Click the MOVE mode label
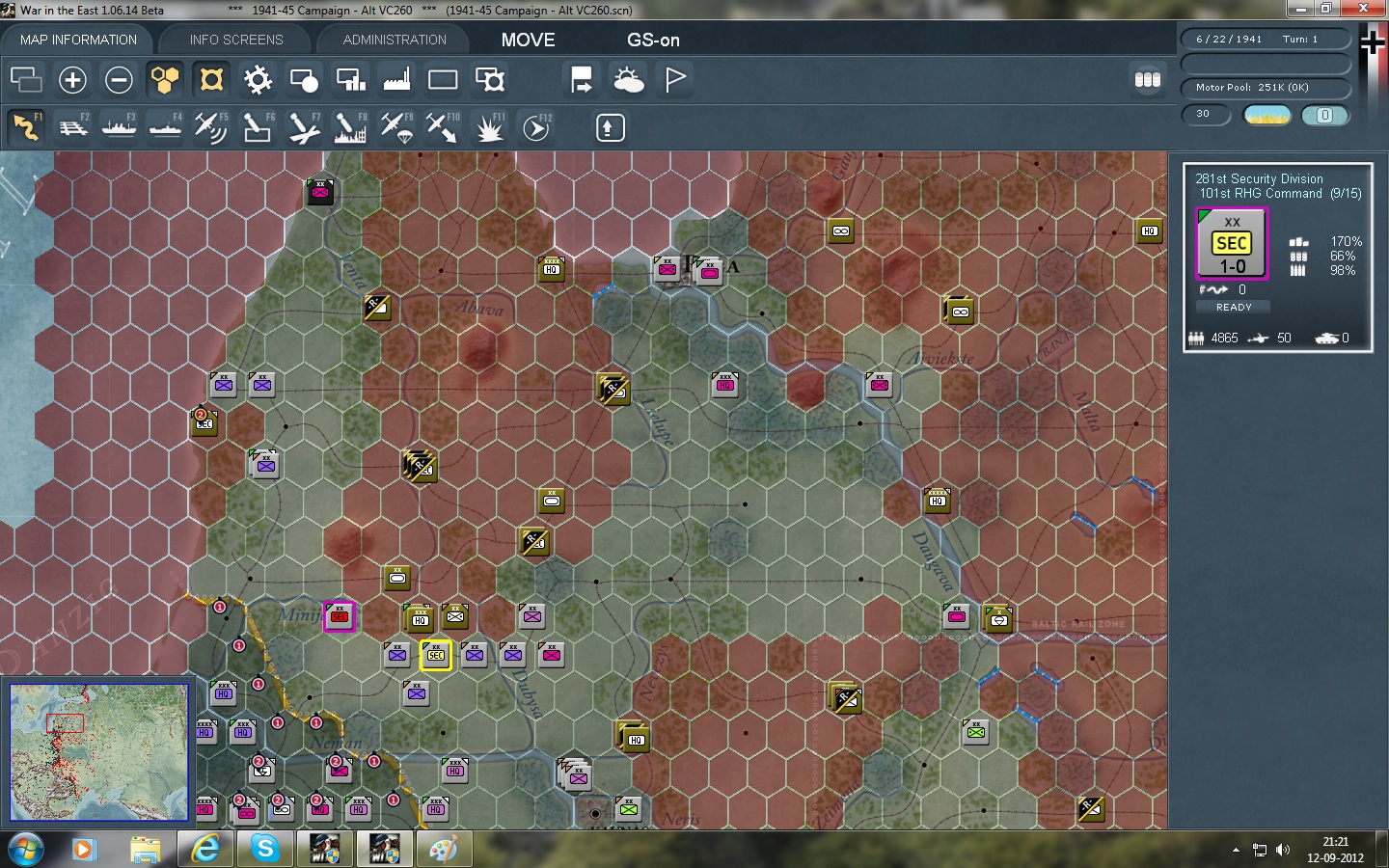This screenshot has width=1389, height=868. click(x=528, y=40)
